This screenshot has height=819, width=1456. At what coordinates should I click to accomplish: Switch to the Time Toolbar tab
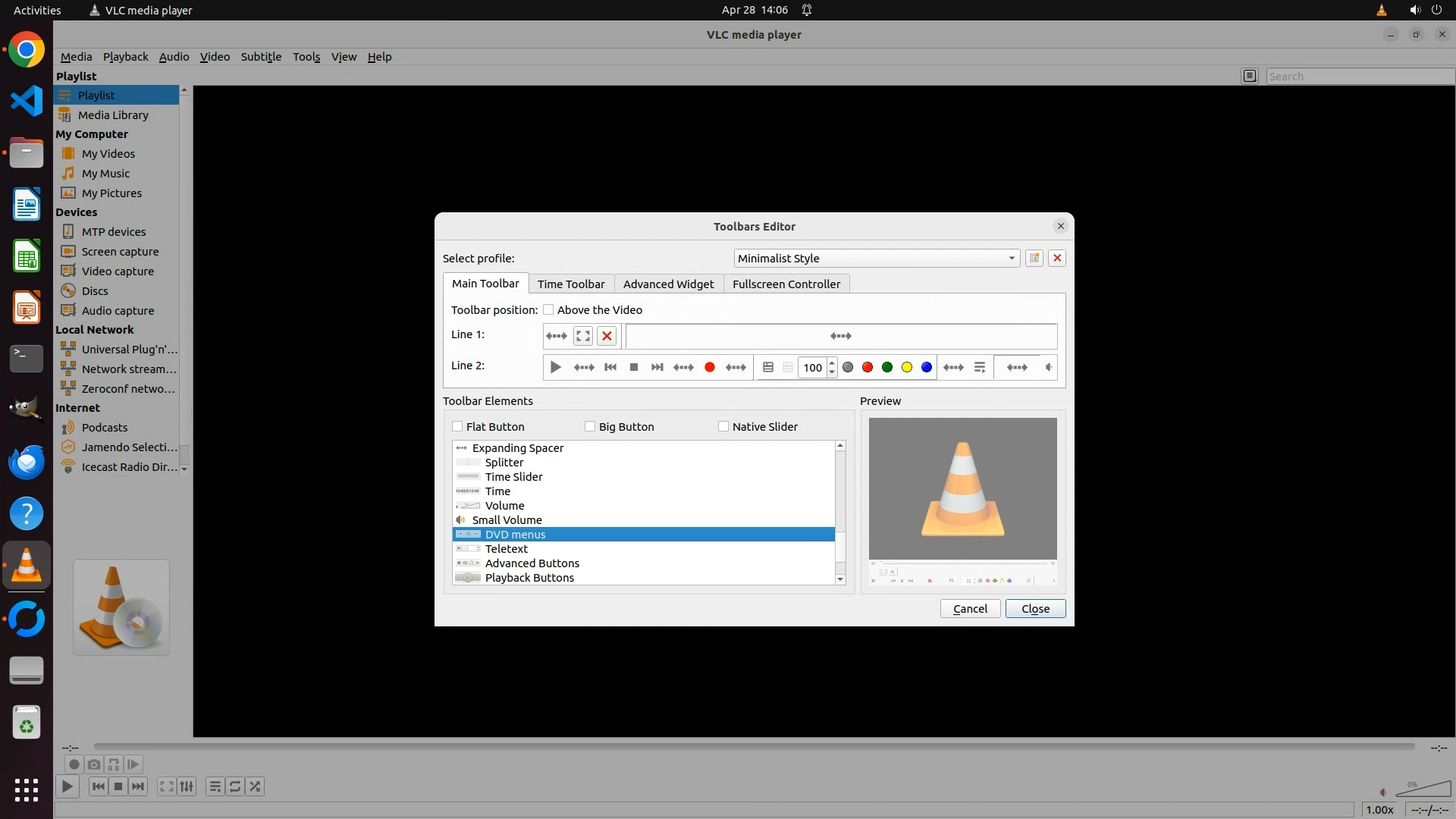click(571, 284)
